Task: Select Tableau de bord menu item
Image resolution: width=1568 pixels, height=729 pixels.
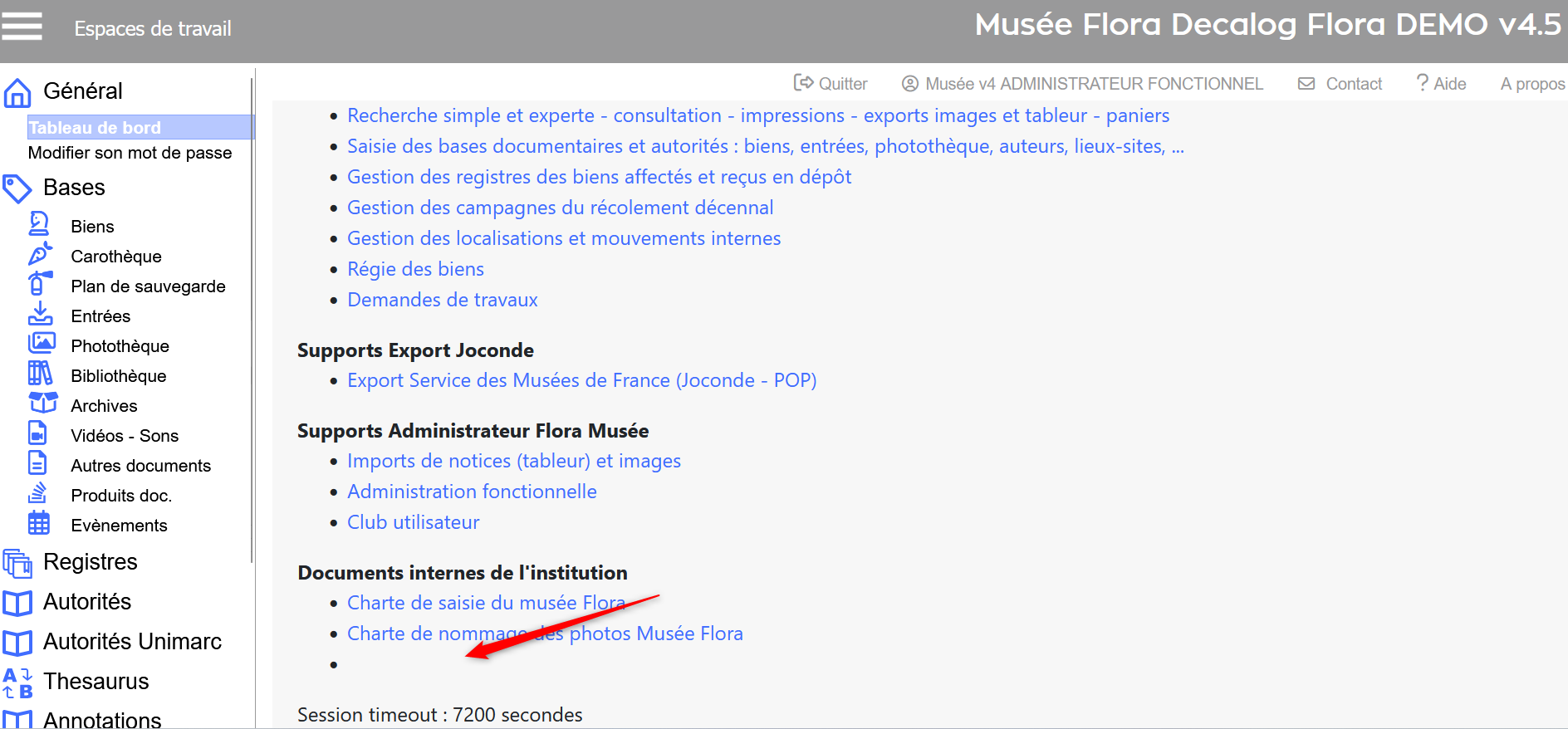Action: click(95, 128)
